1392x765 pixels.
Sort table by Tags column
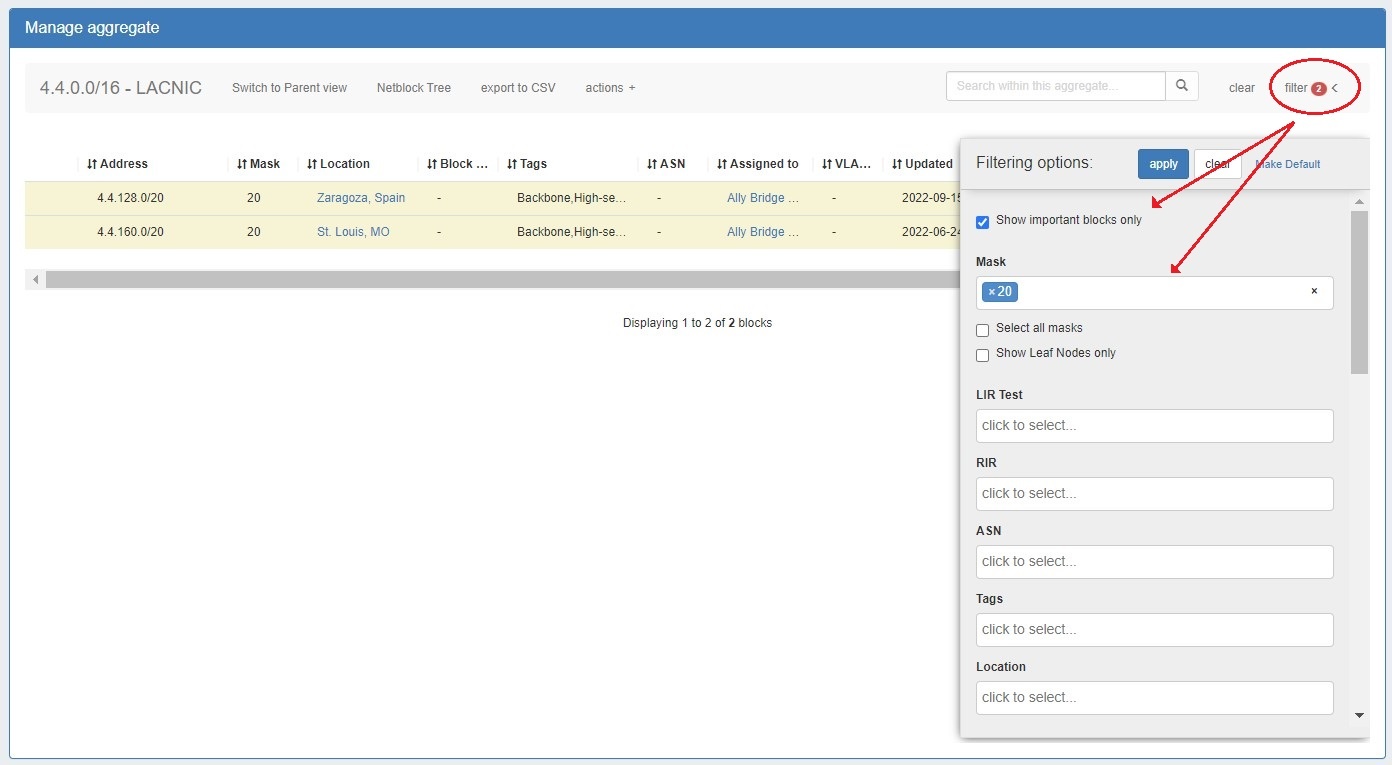tap(527, 164)
